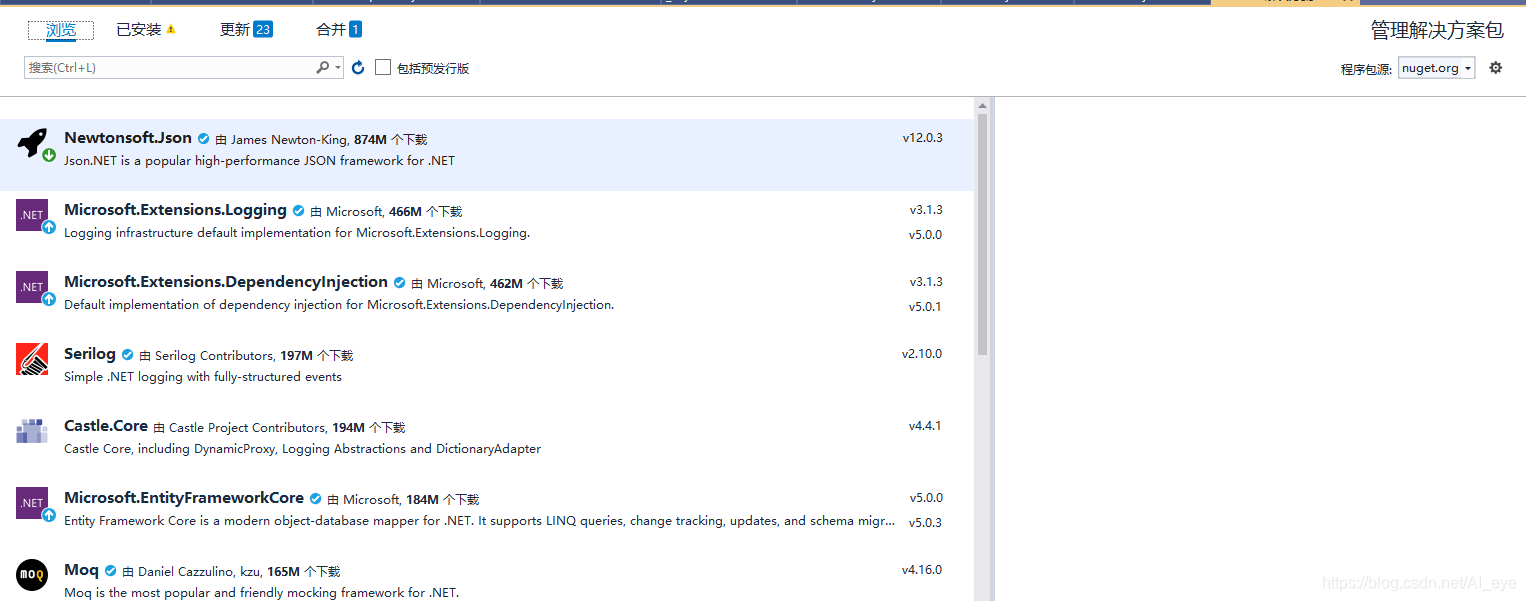The height and width of the screenshot is (601, 1526).
Task: Click the Castle.Core package icon
Action: click(32, 431)
